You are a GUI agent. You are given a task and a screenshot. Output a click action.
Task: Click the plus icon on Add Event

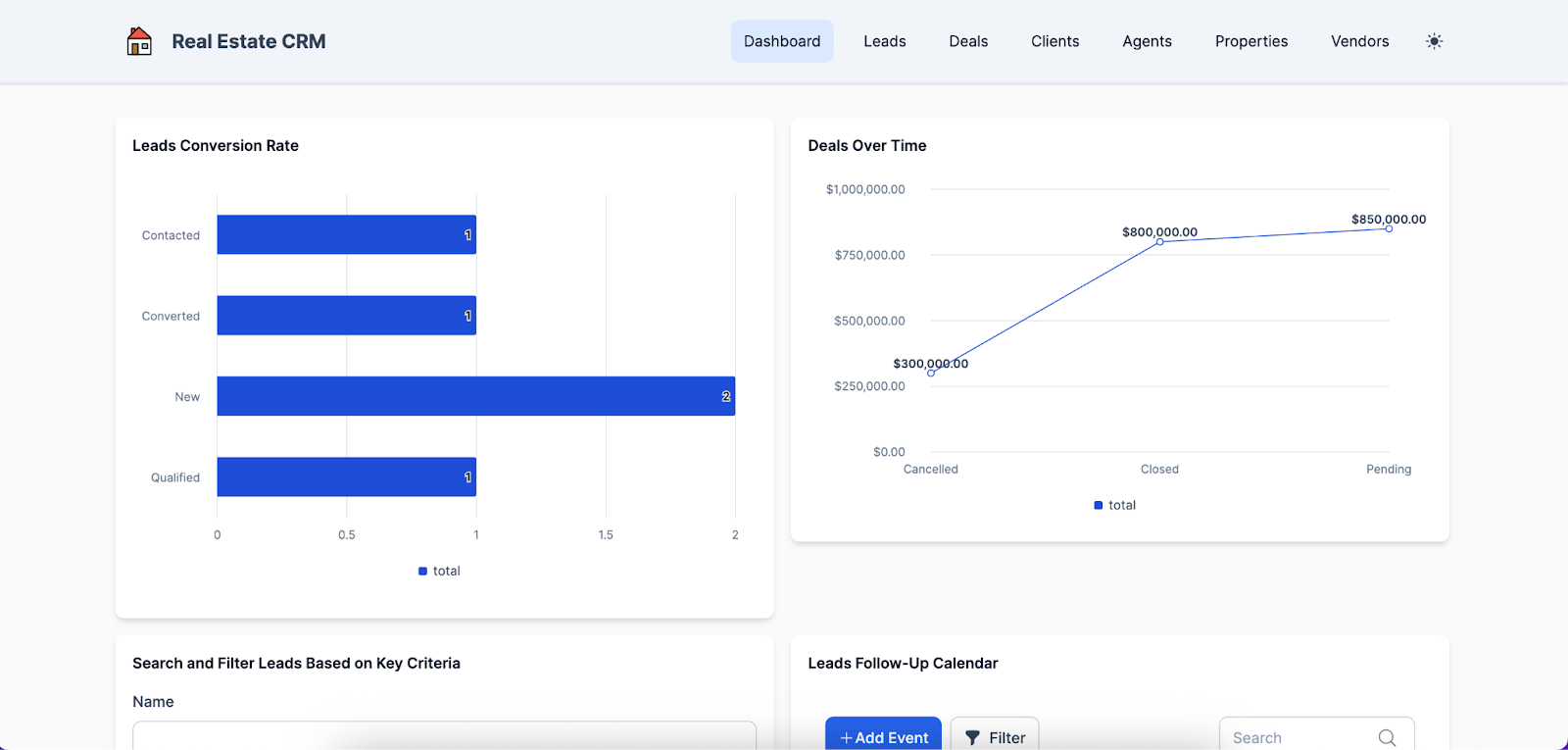(x=847, y=738)
